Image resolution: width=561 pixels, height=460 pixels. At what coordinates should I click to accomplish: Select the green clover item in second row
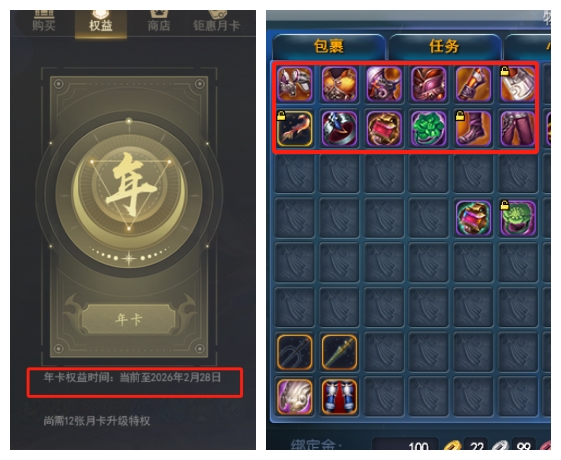click(x=428, y=128)
